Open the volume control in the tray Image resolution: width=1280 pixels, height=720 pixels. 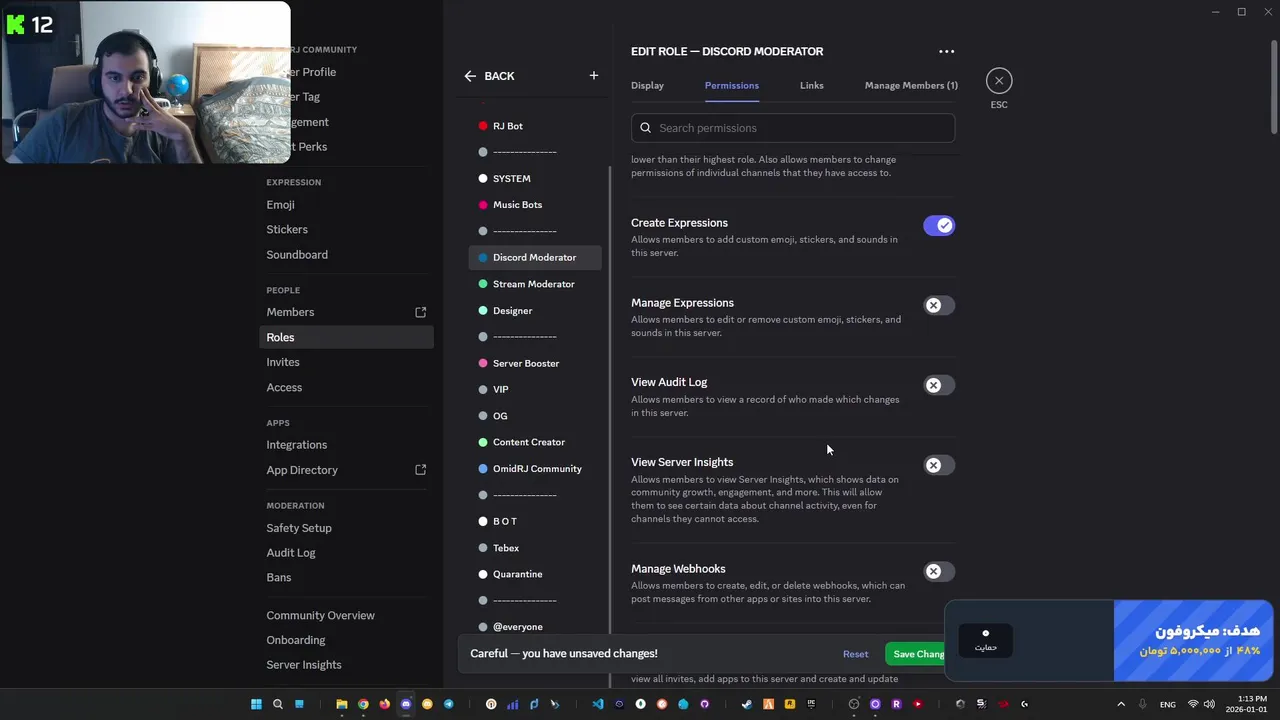point(1209,704)
